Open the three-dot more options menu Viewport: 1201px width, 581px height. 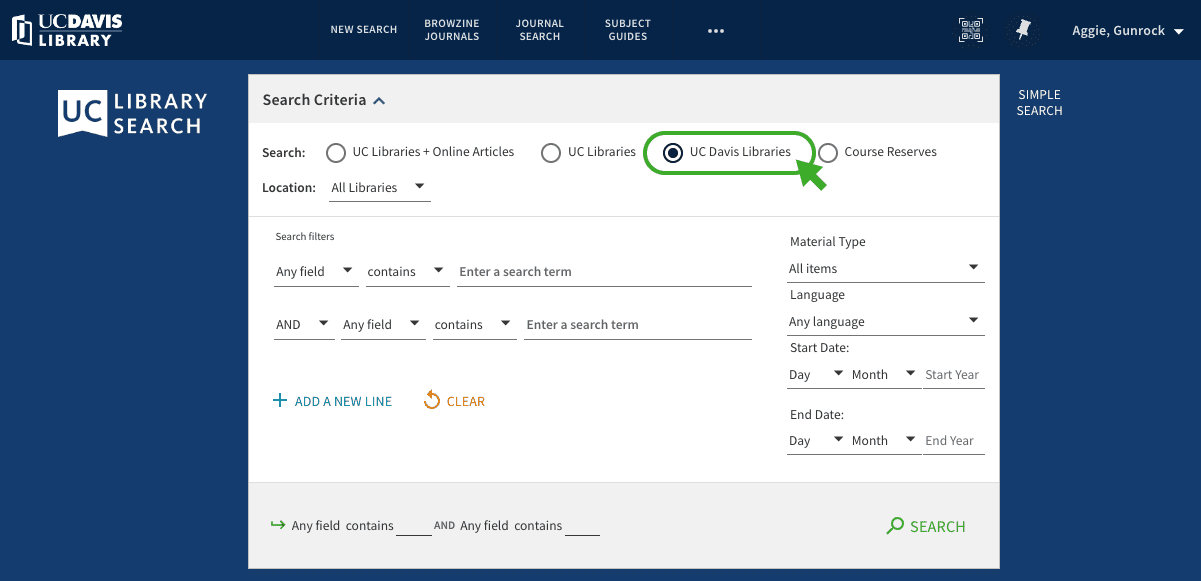(x=715, y=31)
